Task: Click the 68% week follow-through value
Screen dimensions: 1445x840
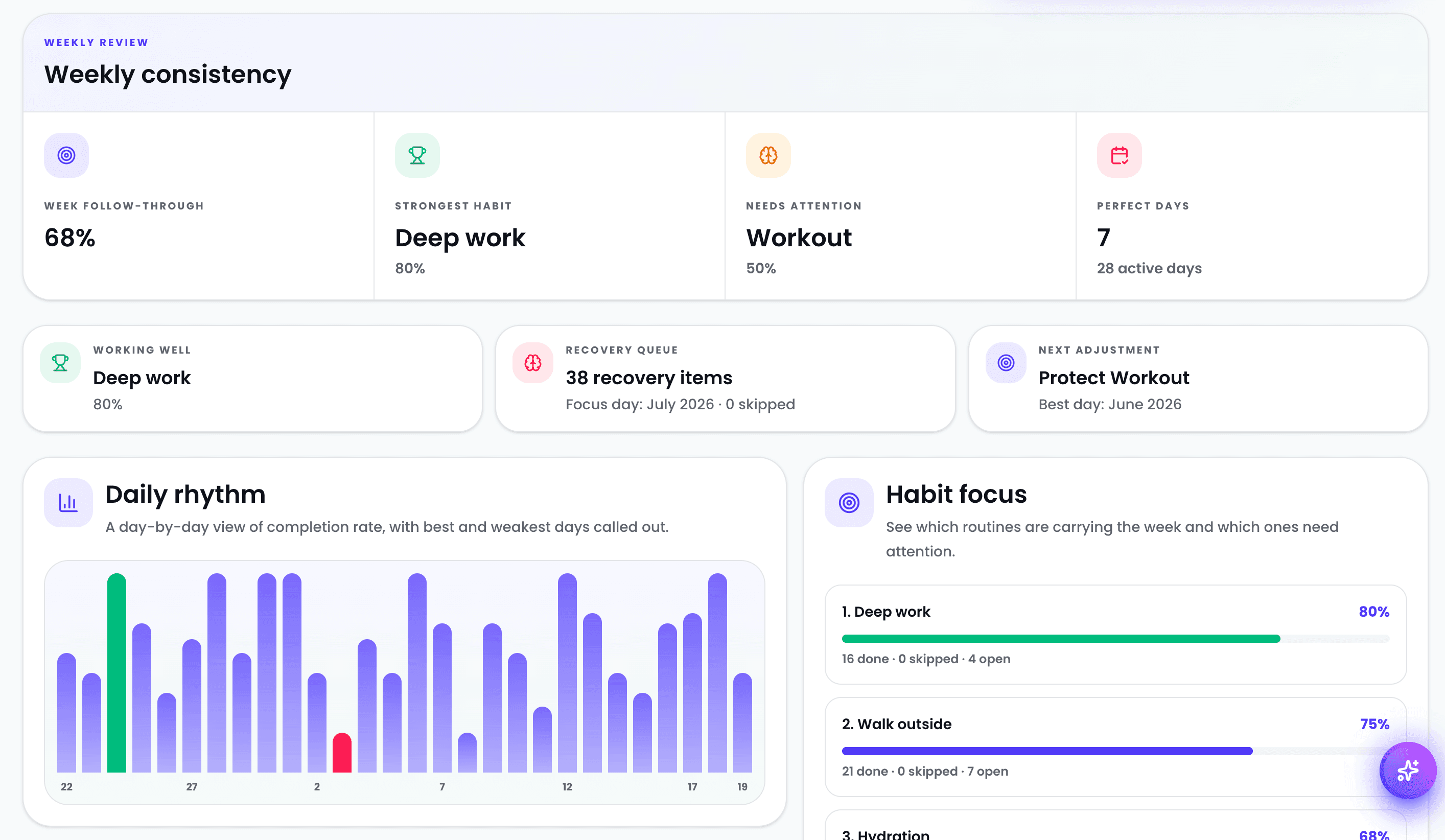Action: (70, 238)
